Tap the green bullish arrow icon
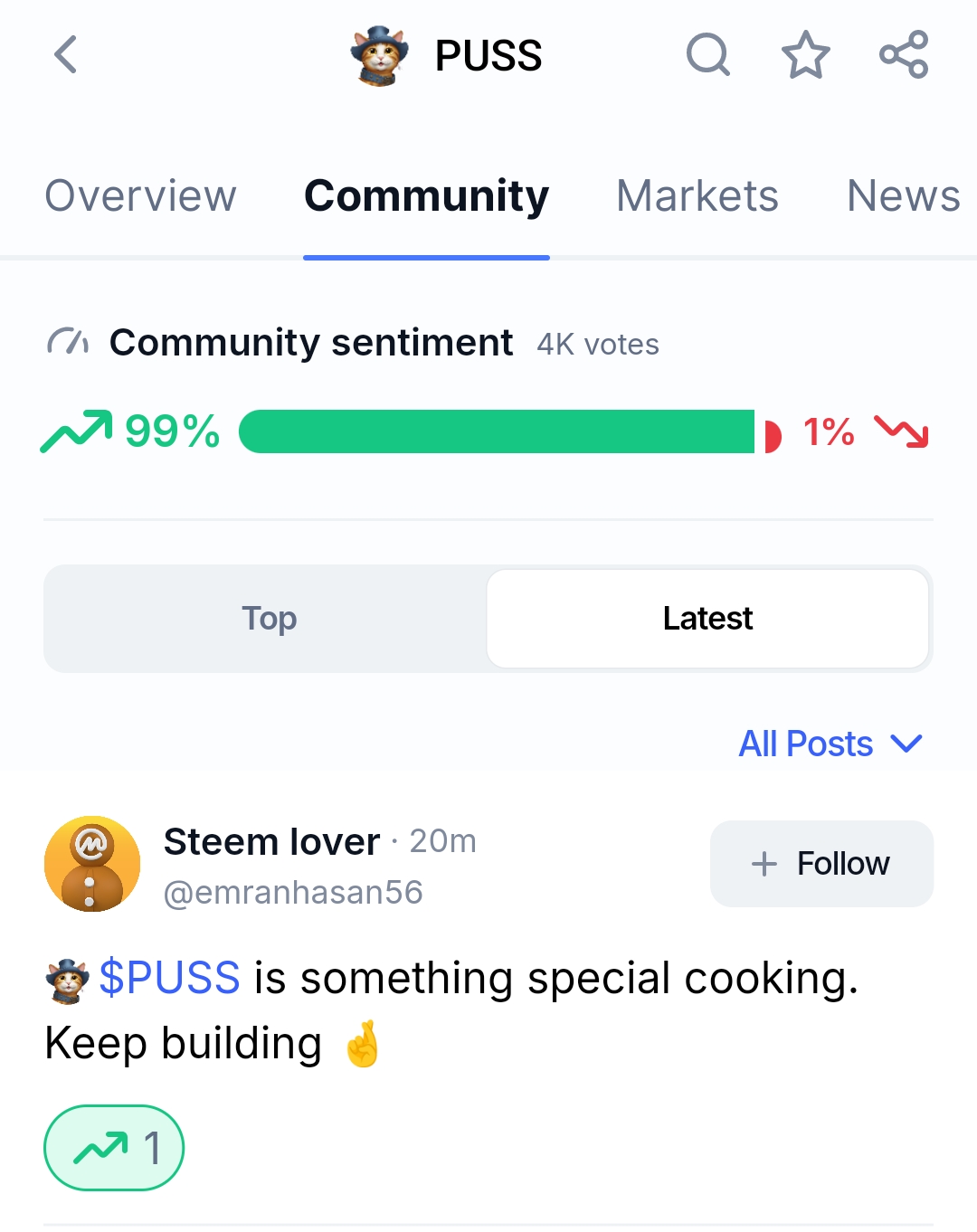Viewport: 977px width, 1232px height. click(77, 431)
